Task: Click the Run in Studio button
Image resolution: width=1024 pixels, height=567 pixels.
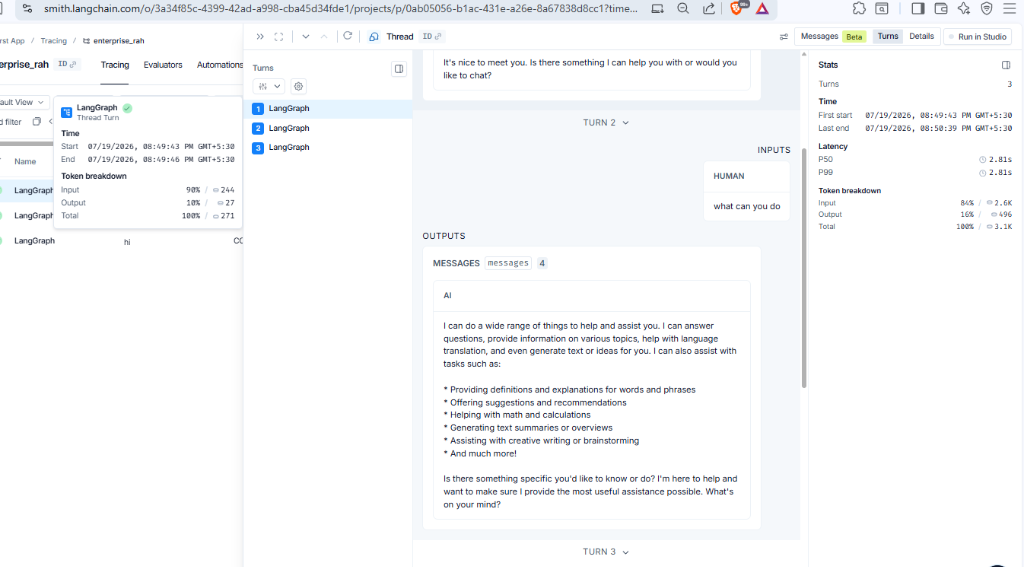Action: pyautogui.click(x=978, y=37)
